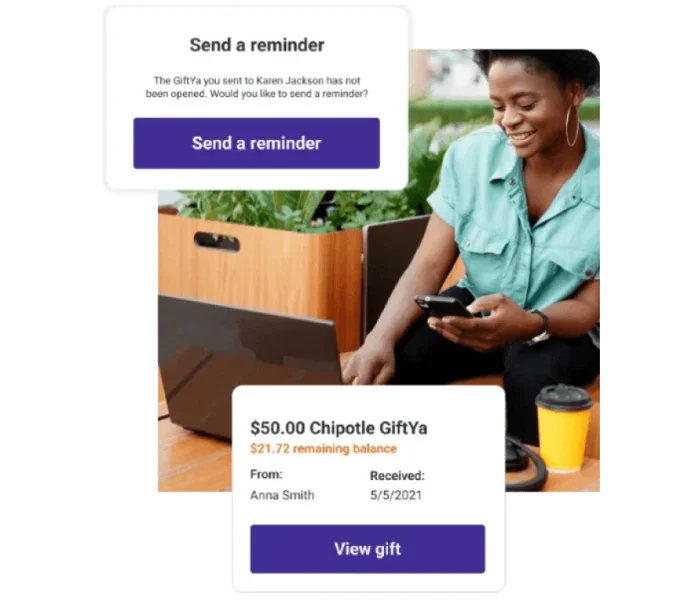This screenshot has height=610, width=700.
Task: Click the purple Send a reminder button
Action: tap(256, 143)
